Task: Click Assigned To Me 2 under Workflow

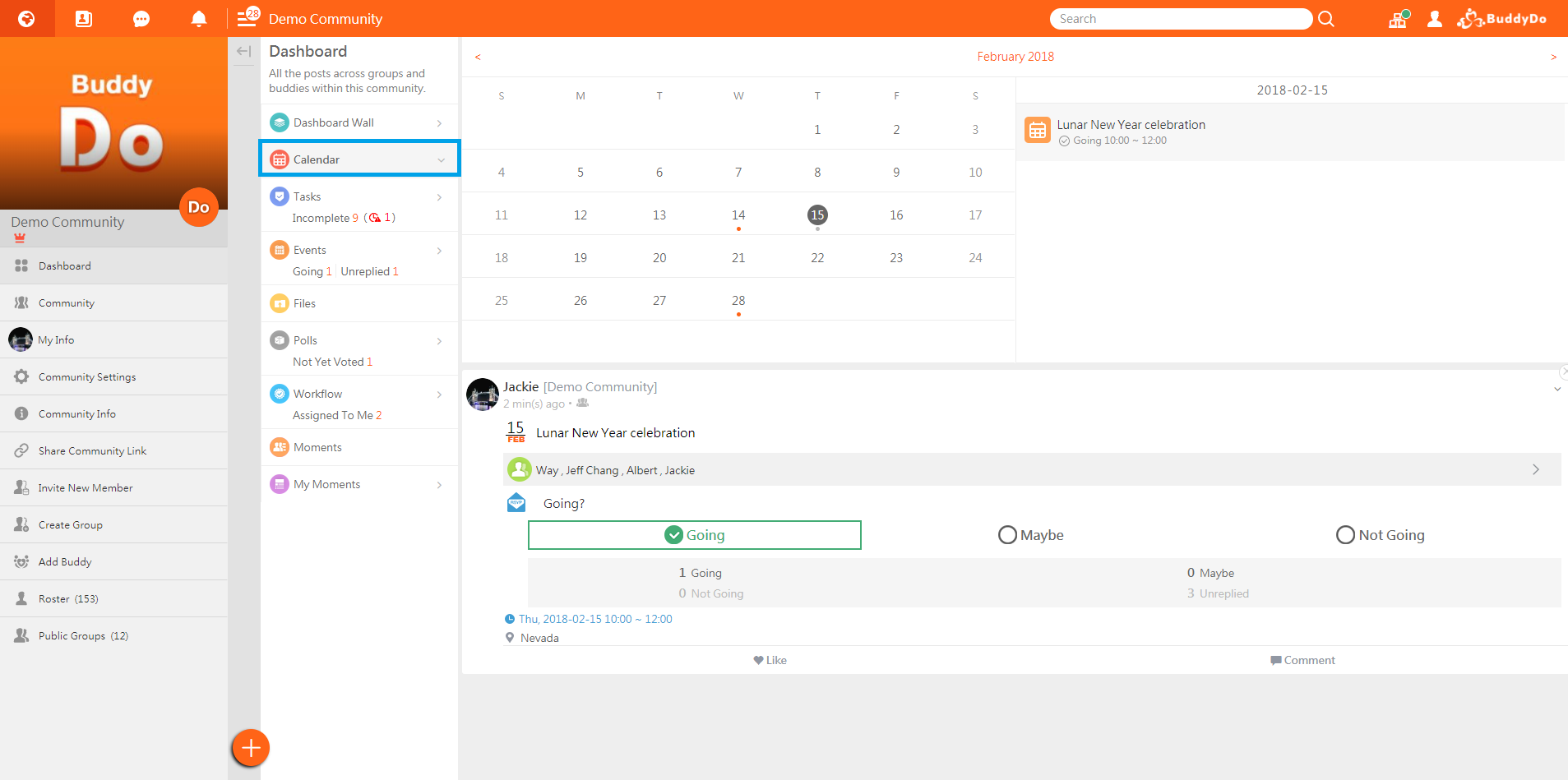Action: (337, 415)
